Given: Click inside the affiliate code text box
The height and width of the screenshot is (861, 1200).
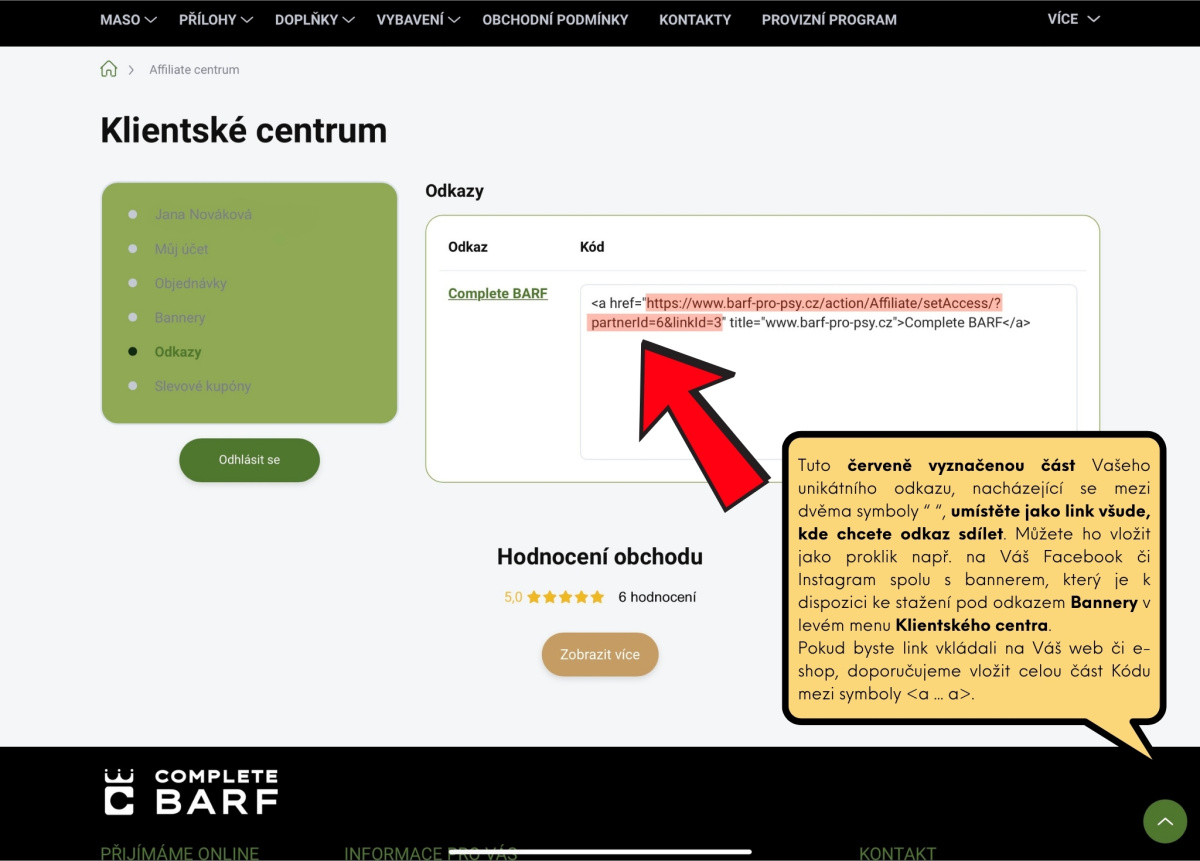Looking at the screenshot, I should 828,372.
